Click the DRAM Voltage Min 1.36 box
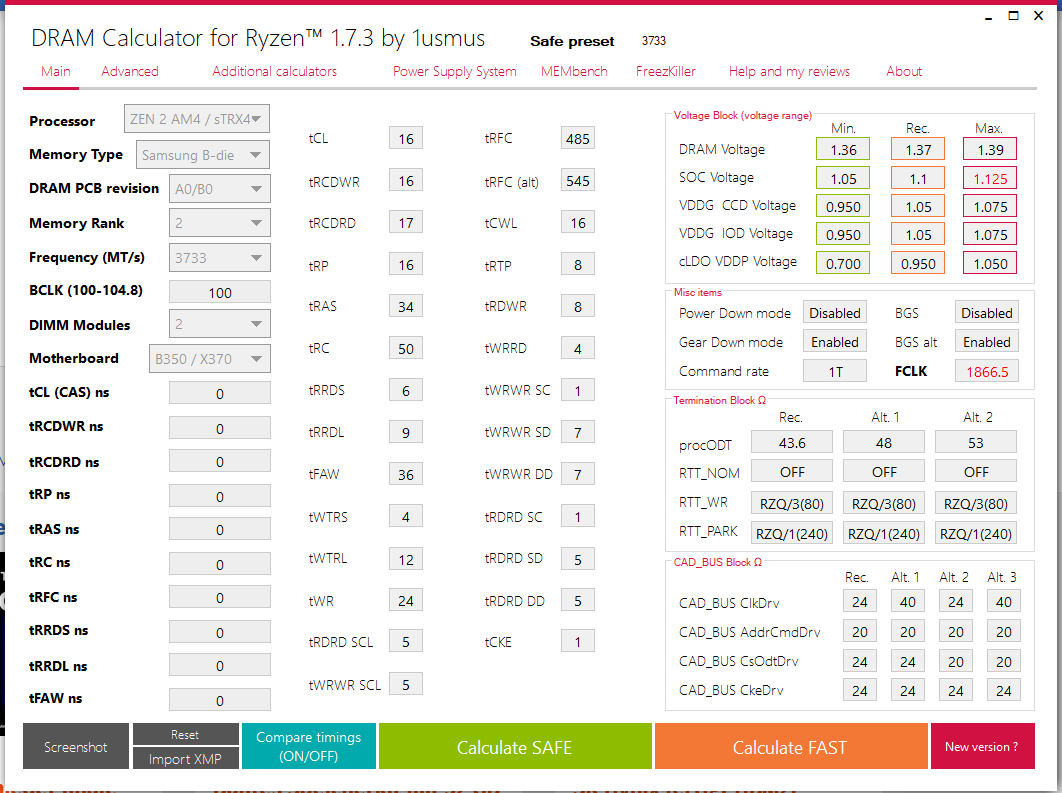1062x793 pixels. coord(843,149)
